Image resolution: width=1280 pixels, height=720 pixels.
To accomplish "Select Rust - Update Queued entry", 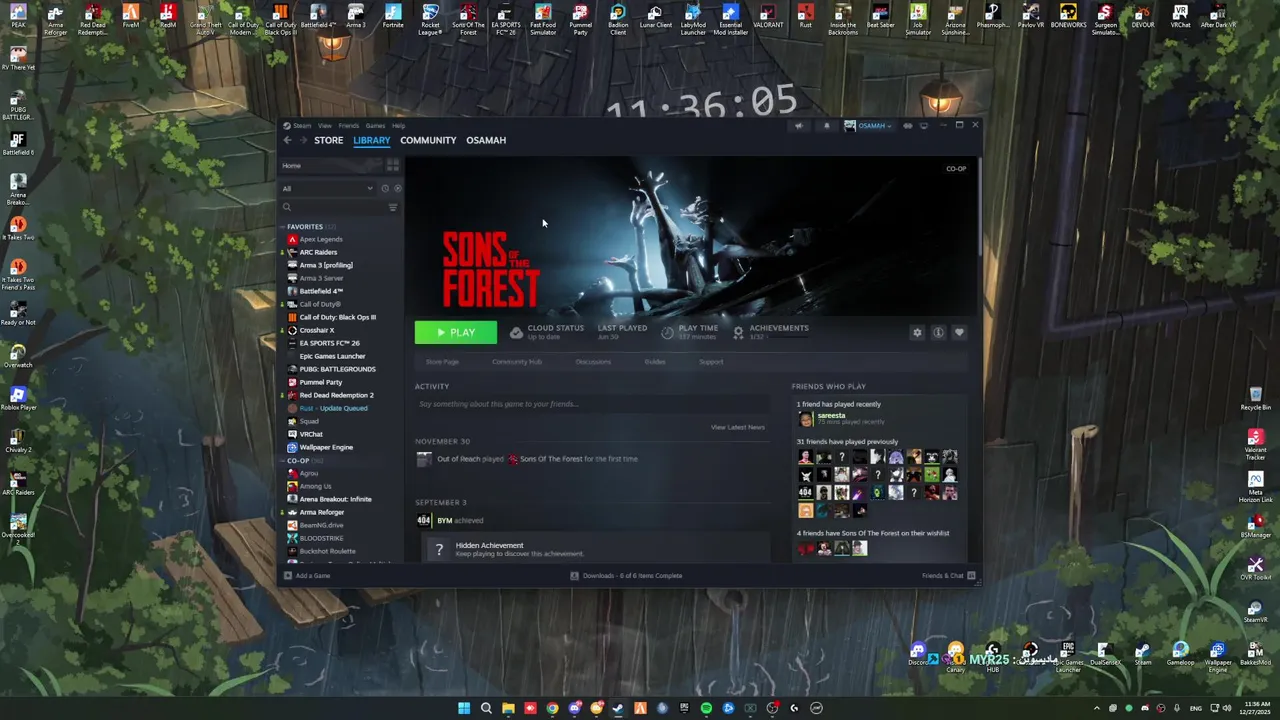I will [333, 408].
